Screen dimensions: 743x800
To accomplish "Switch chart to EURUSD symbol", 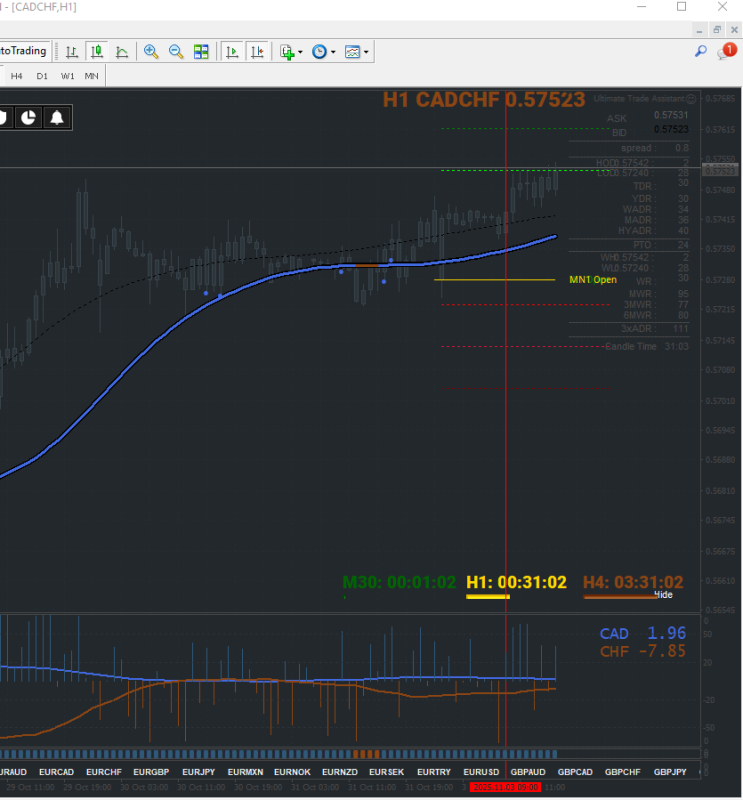I will 481,772.
